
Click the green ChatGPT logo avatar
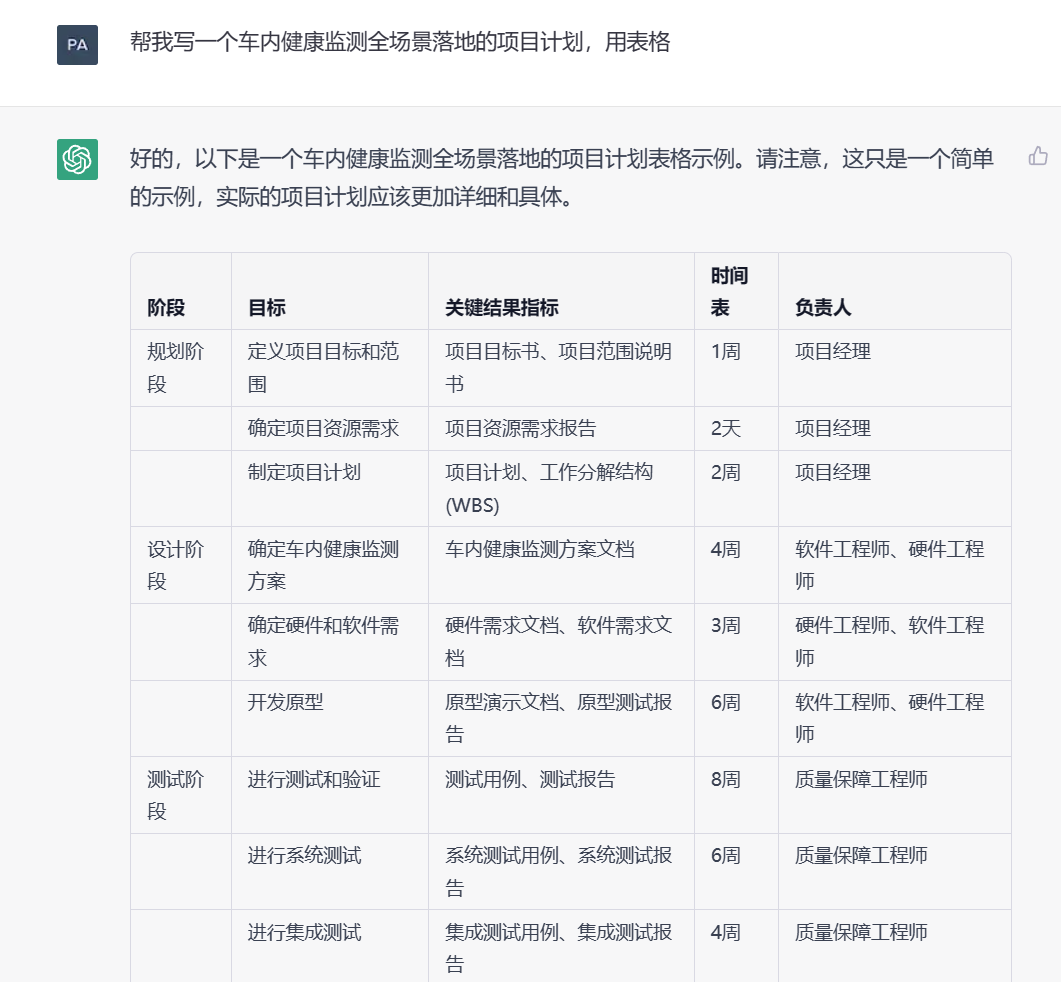click(77, 159)
